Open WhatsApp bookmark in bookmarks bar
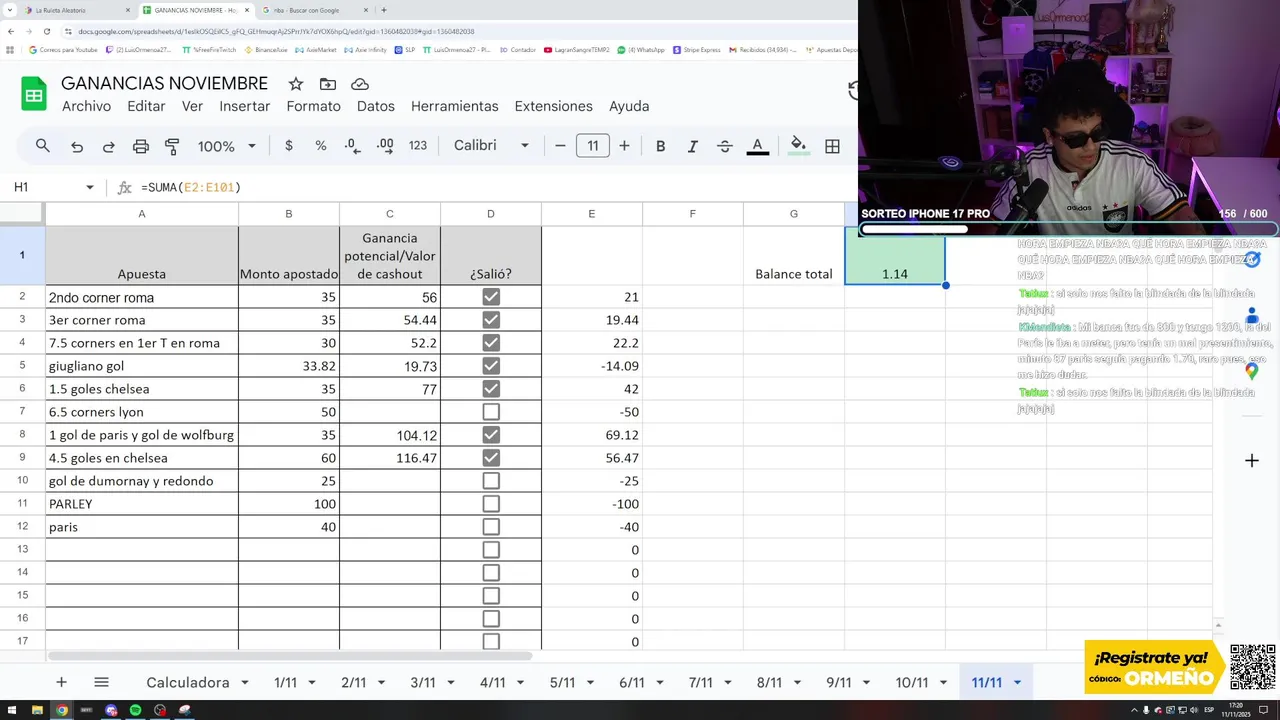The height and width of the screenshot is (720, 1280). (x=640, y=49)
